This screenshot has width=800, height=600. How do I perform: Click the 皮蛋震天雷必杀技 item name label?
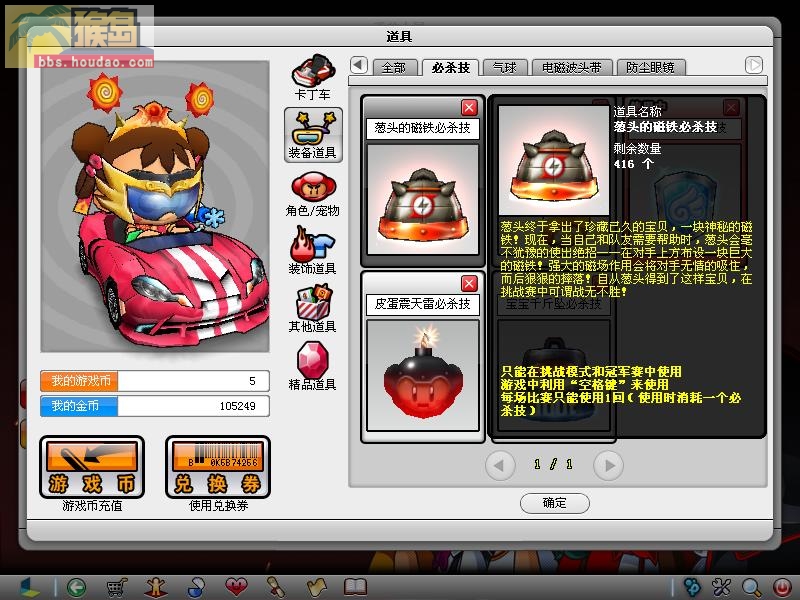point(423,304)
